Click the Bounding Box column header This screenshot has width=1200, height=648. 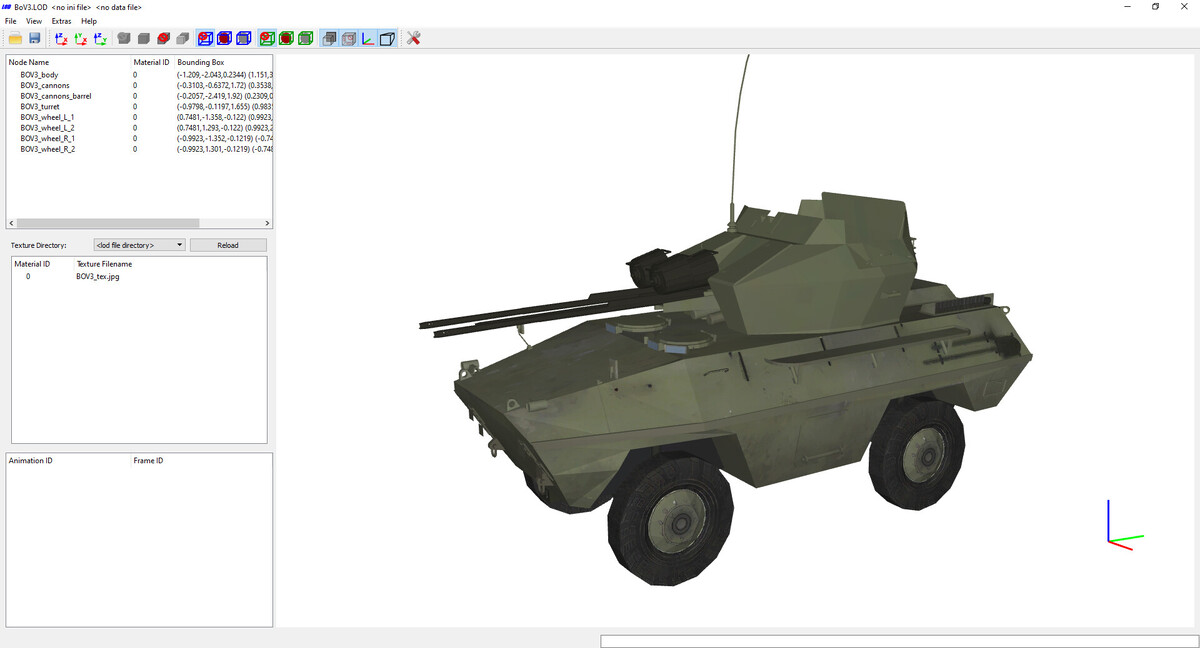200,62
